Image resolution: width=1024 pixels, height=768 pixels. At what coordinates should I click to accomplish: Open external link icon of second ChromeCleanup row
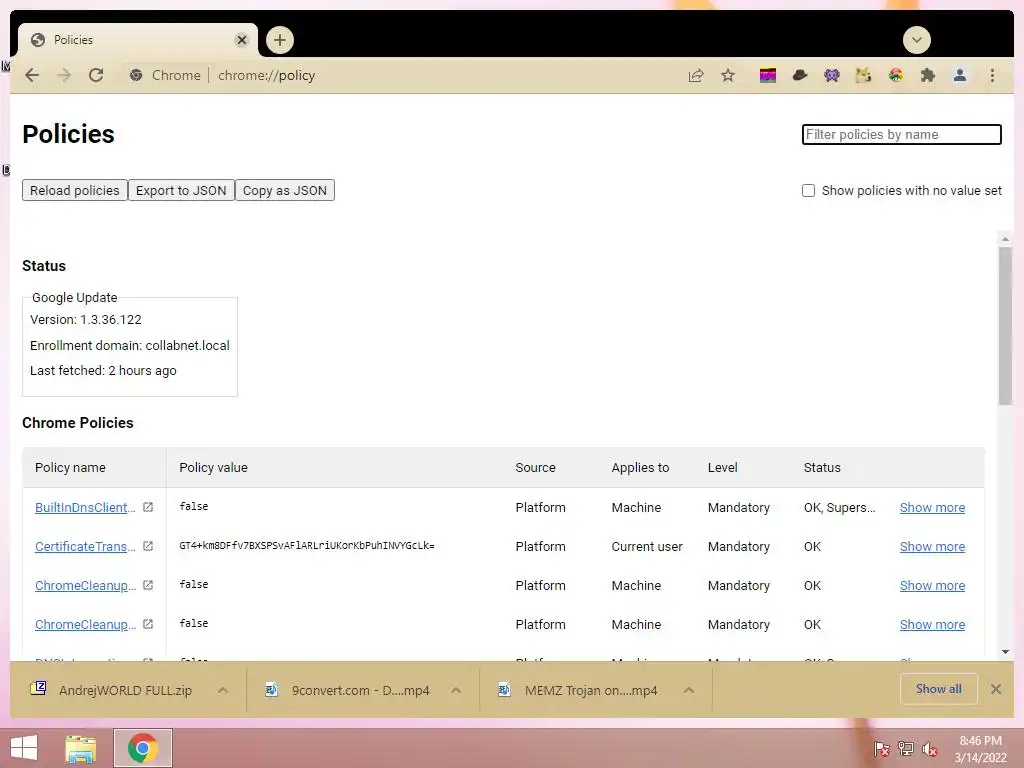coord(148,624)
